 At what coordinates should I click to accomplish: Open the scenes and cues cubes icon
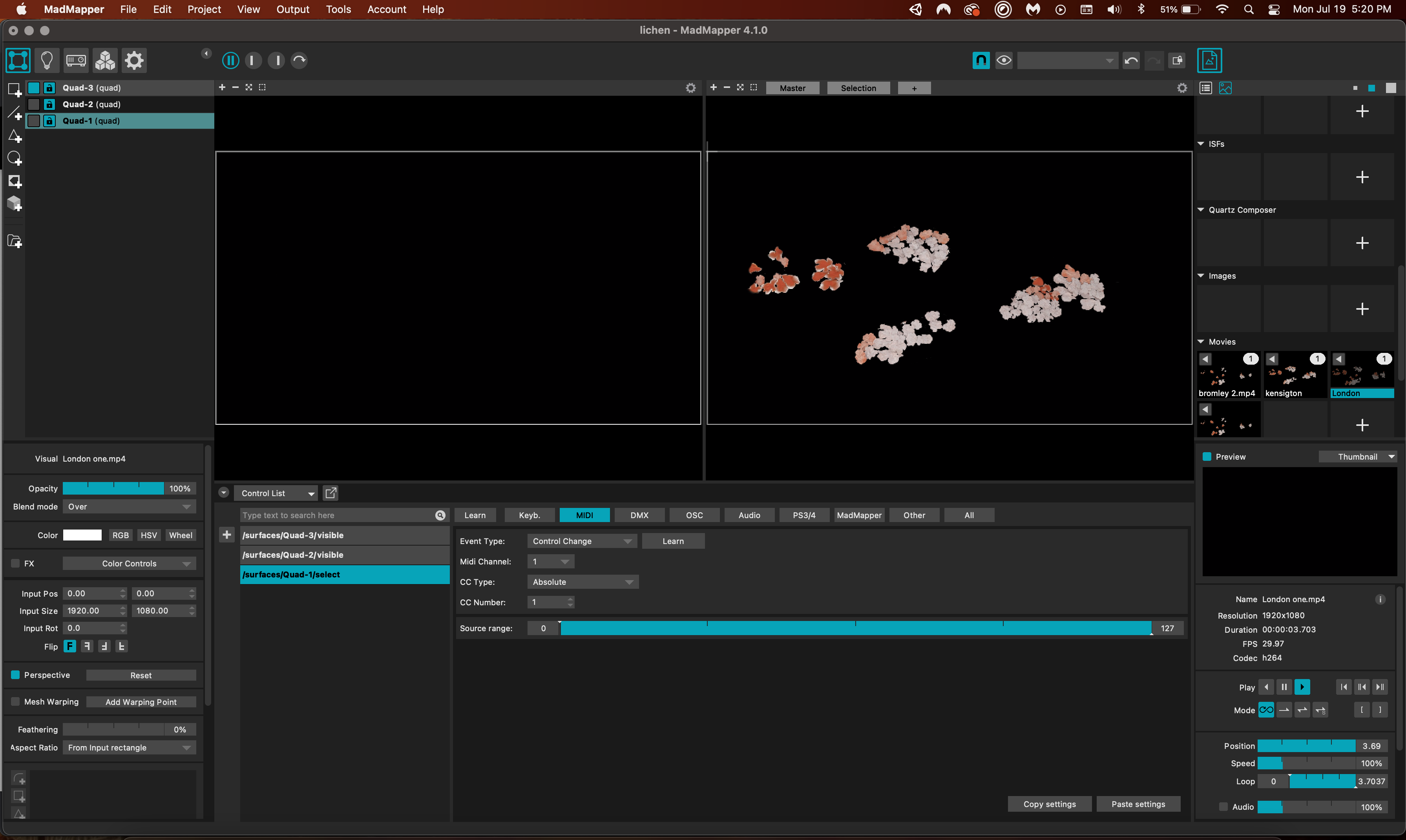(105, 60)
